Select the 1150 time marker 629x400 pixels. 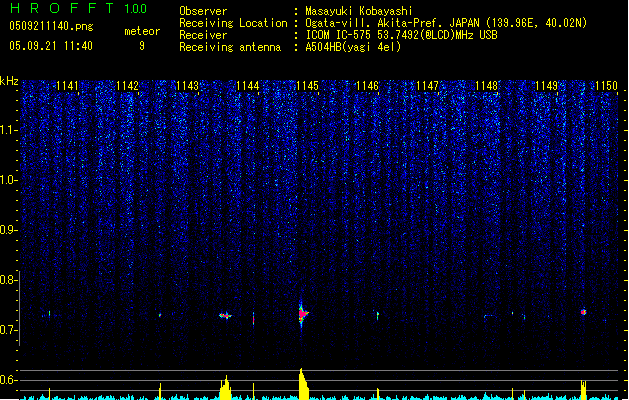coord(606,86)
